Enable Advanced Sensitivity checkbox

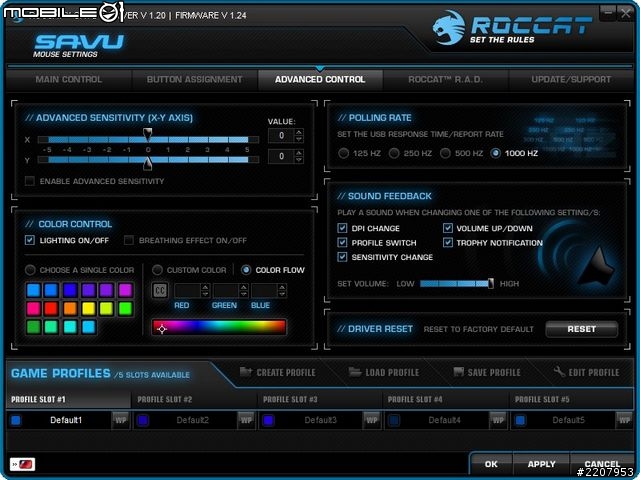tap(30, 181)
